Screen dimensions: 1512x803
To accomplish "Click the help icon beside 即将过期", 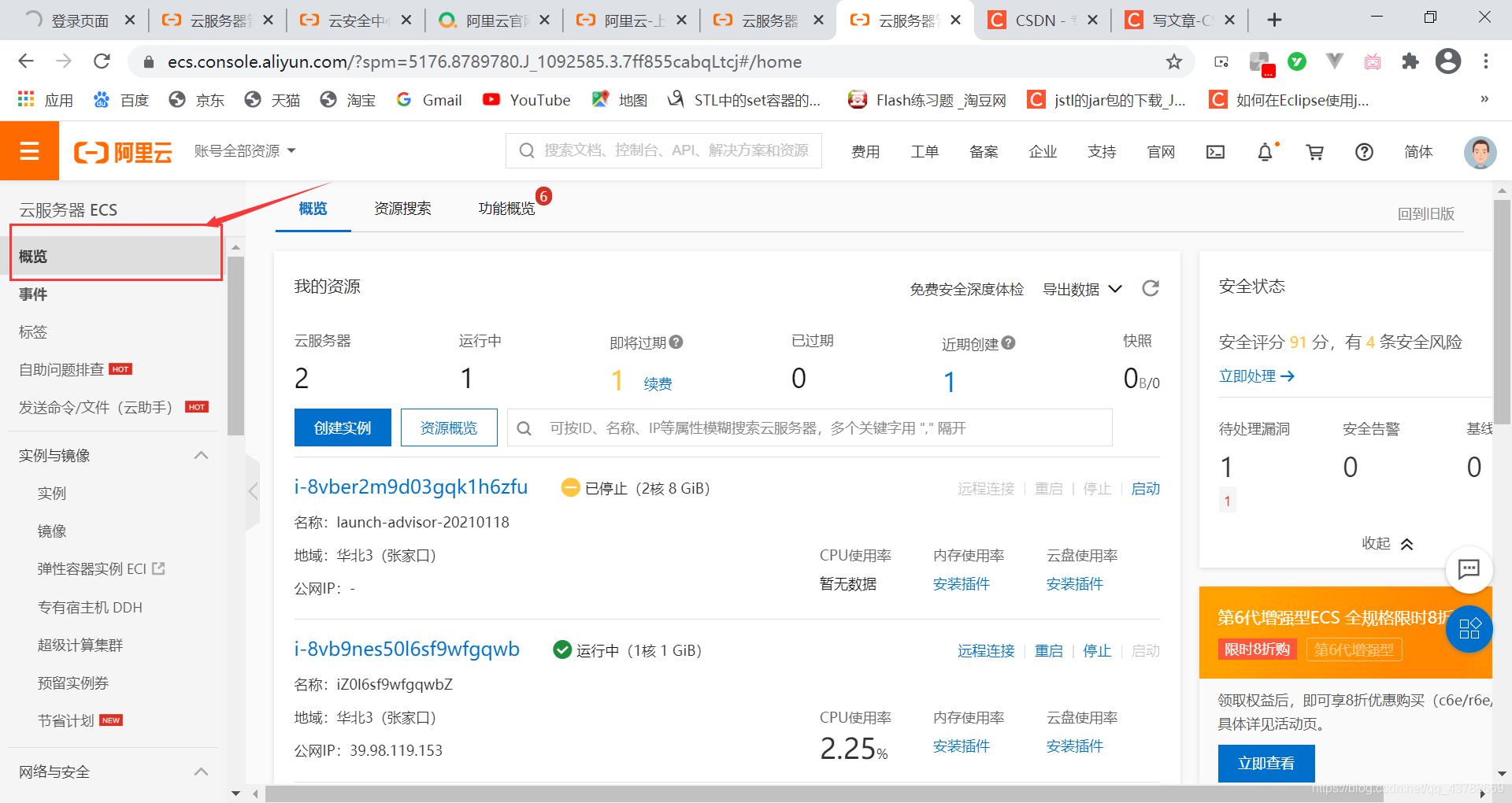I will click(676, 342).
